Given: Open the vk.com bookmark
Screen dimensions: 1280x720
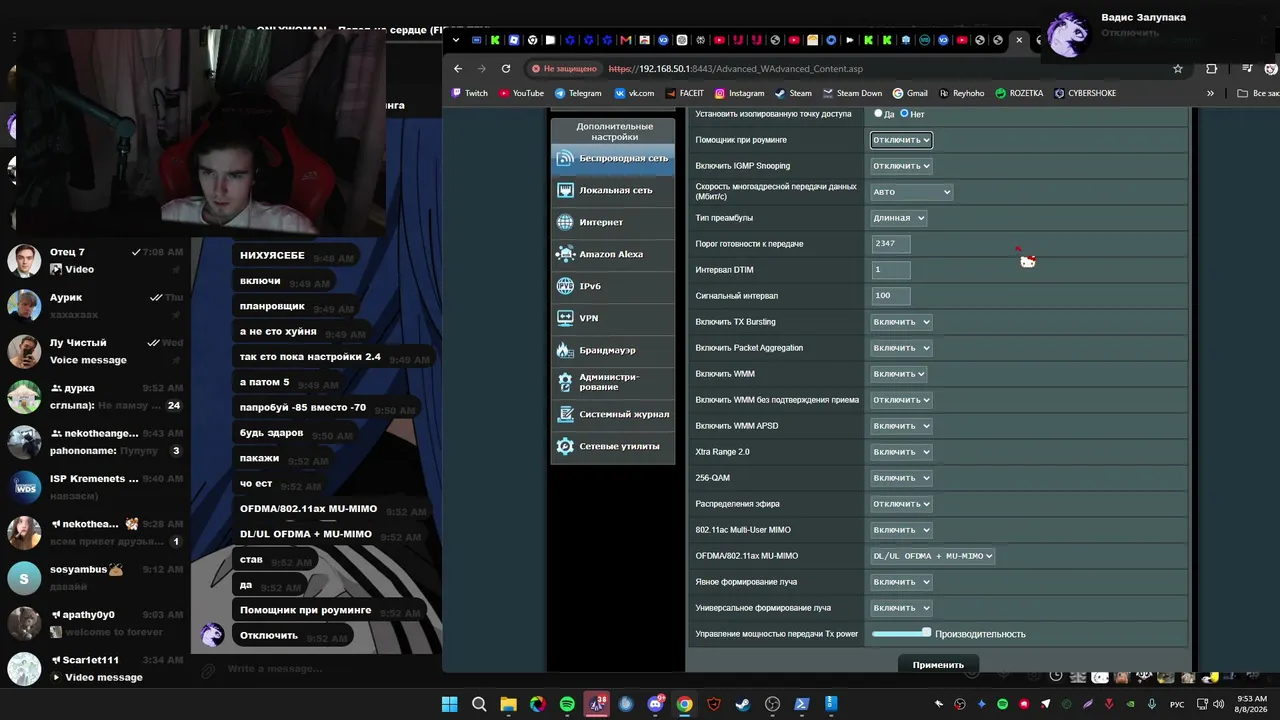Looking at the screenshot, I should (634, 93).
